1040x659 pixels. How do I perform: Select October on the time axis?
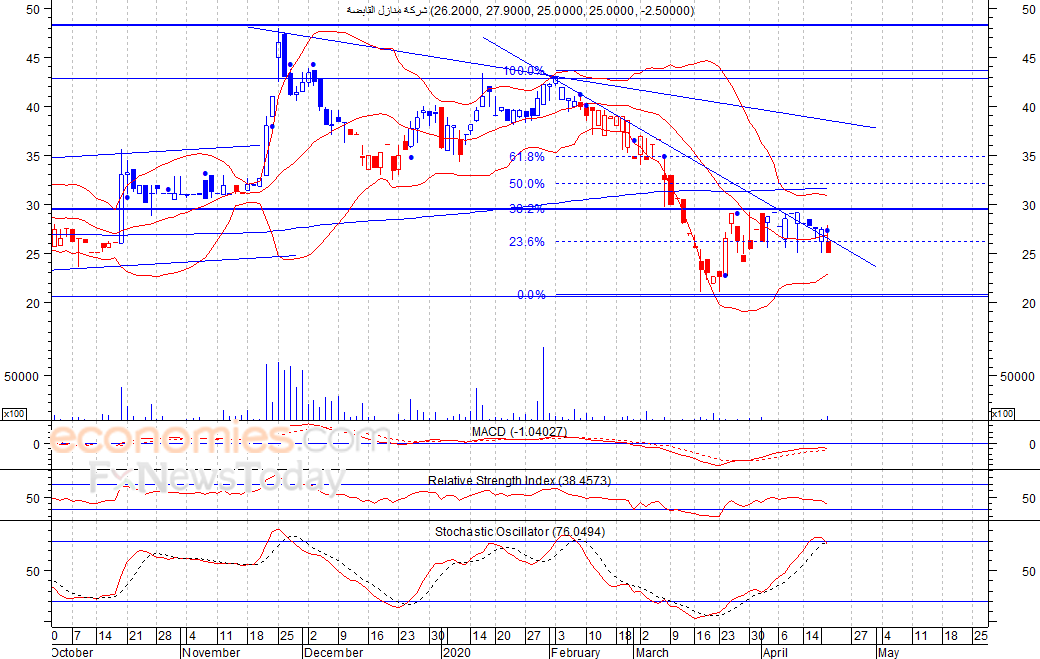(x=71, y=652)
